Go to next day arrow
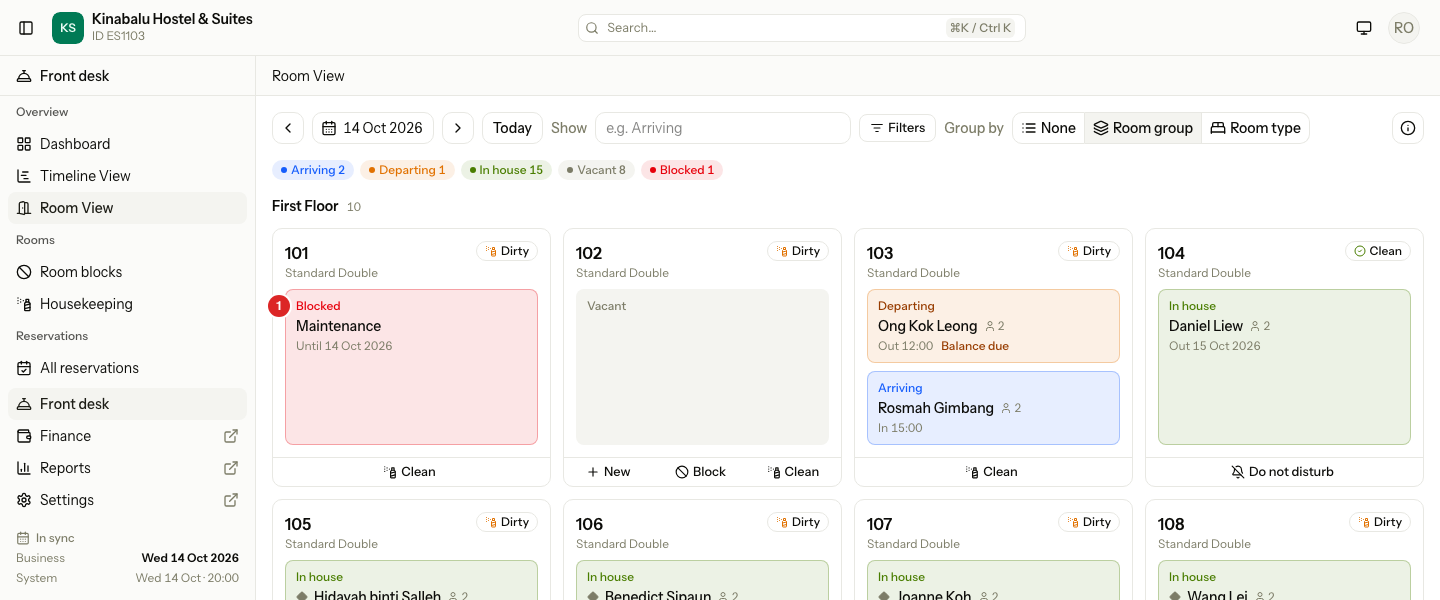Screen dimensions: 1440x600 [x=458, y=128]
